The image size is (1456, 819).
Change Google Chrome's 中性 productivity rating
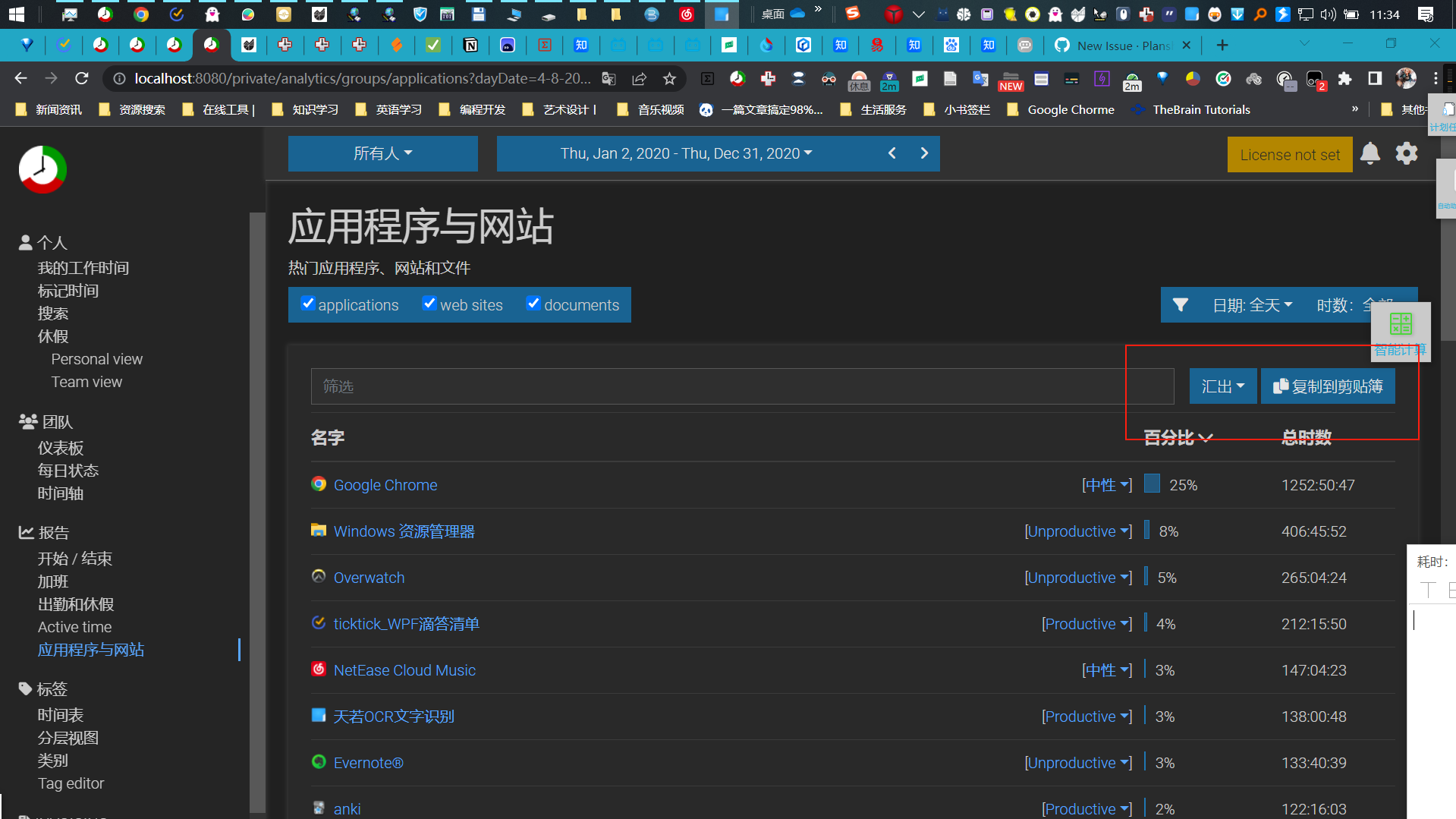point(1106,484)
